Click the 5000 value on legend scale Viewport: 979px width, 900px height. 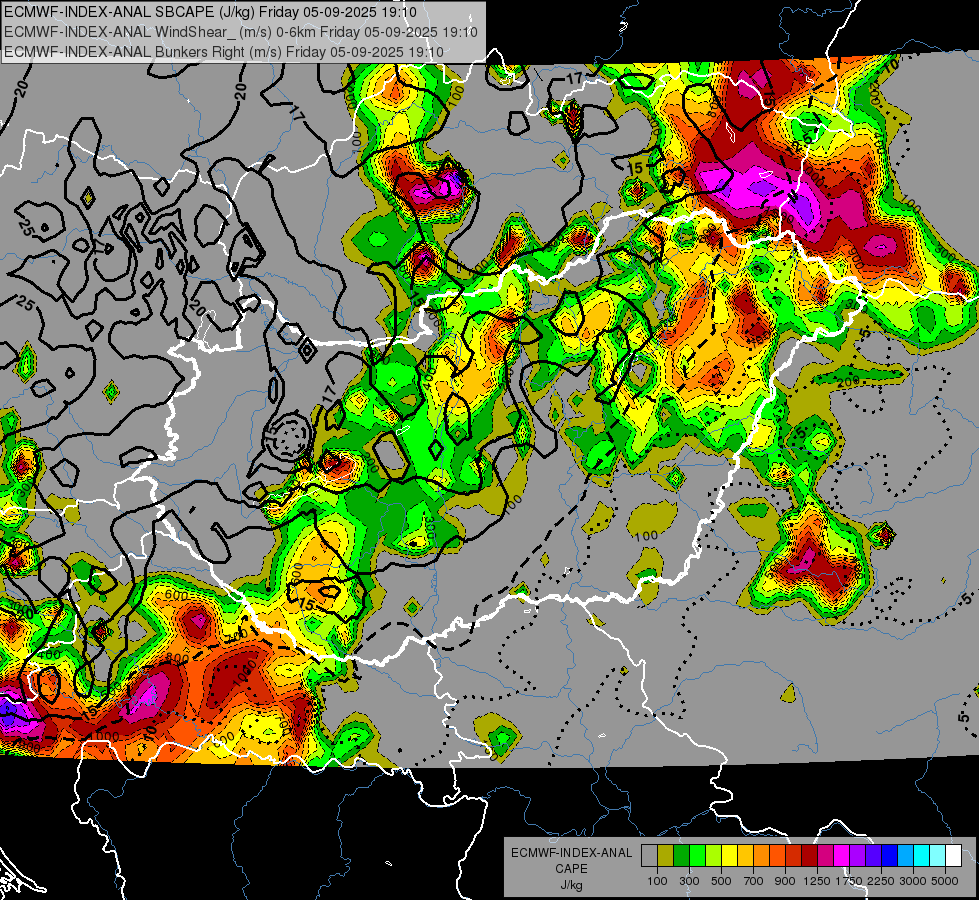click(945, 881)
